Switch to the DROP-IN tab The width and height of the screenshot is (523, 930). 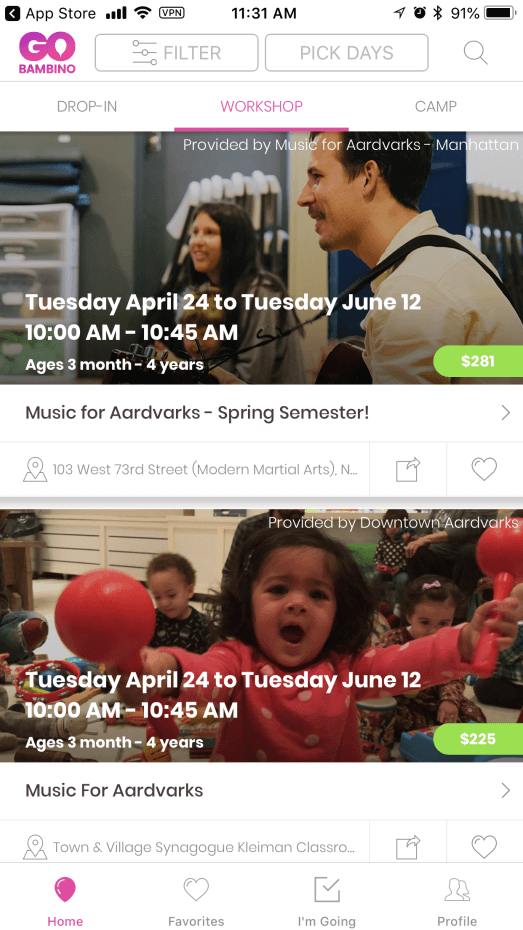click(x=87, y=107)
